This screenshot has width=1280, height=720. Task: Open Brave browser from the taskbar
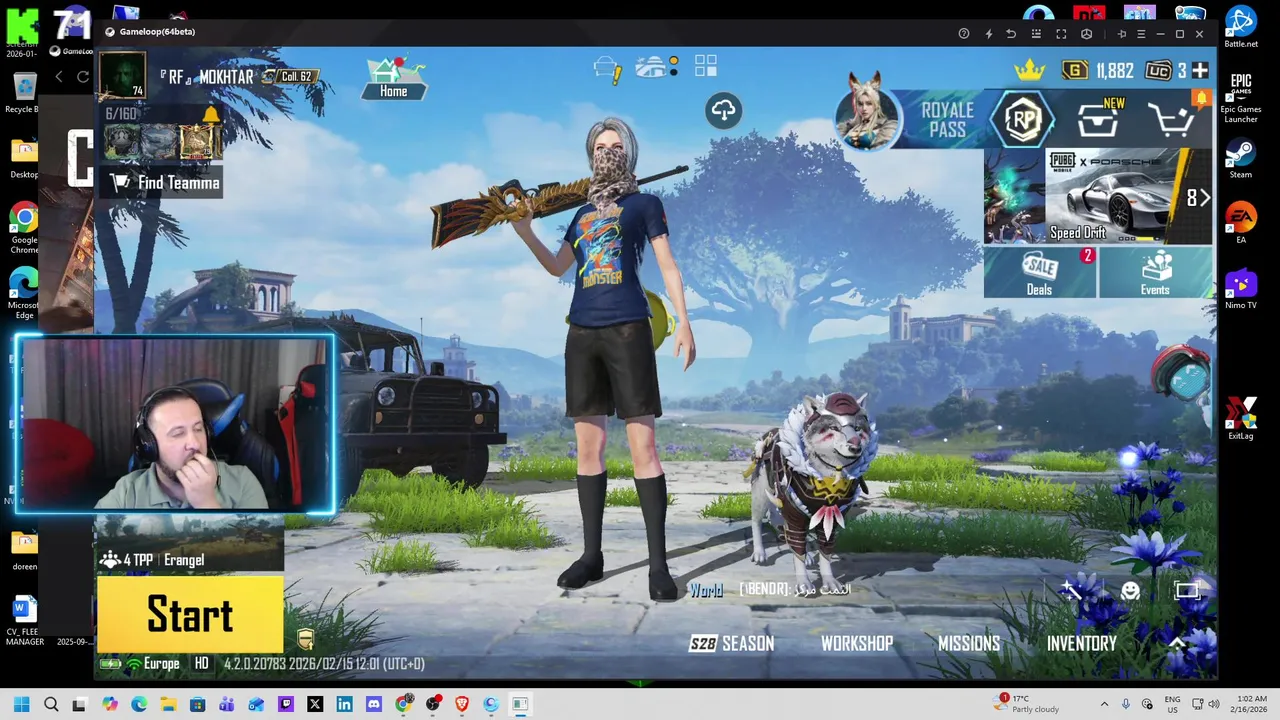click(462, 704)
